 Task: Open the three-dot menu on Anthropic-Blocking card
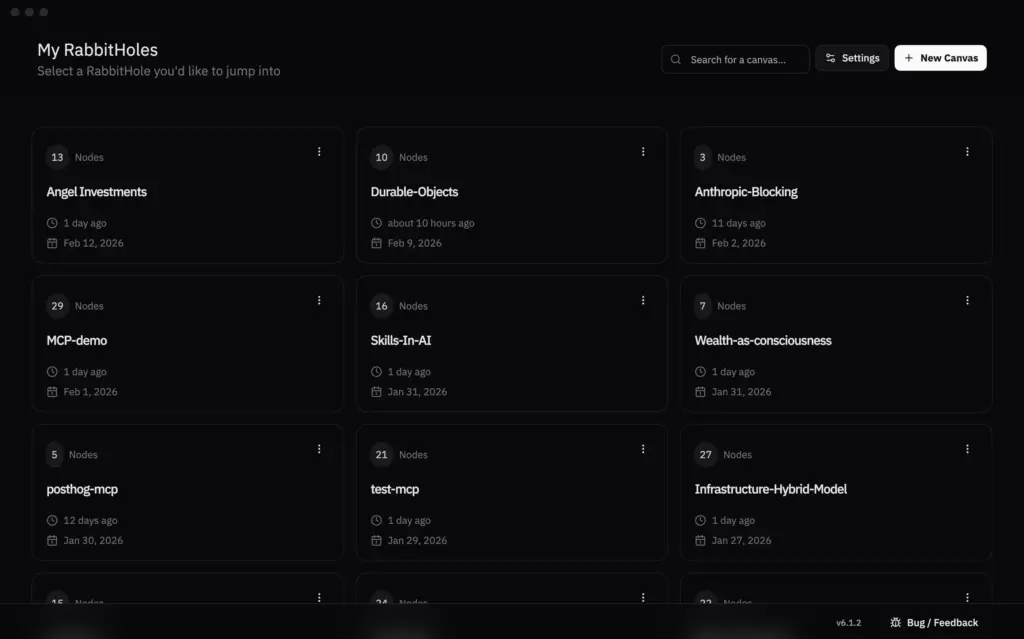(x=967, y=152)
